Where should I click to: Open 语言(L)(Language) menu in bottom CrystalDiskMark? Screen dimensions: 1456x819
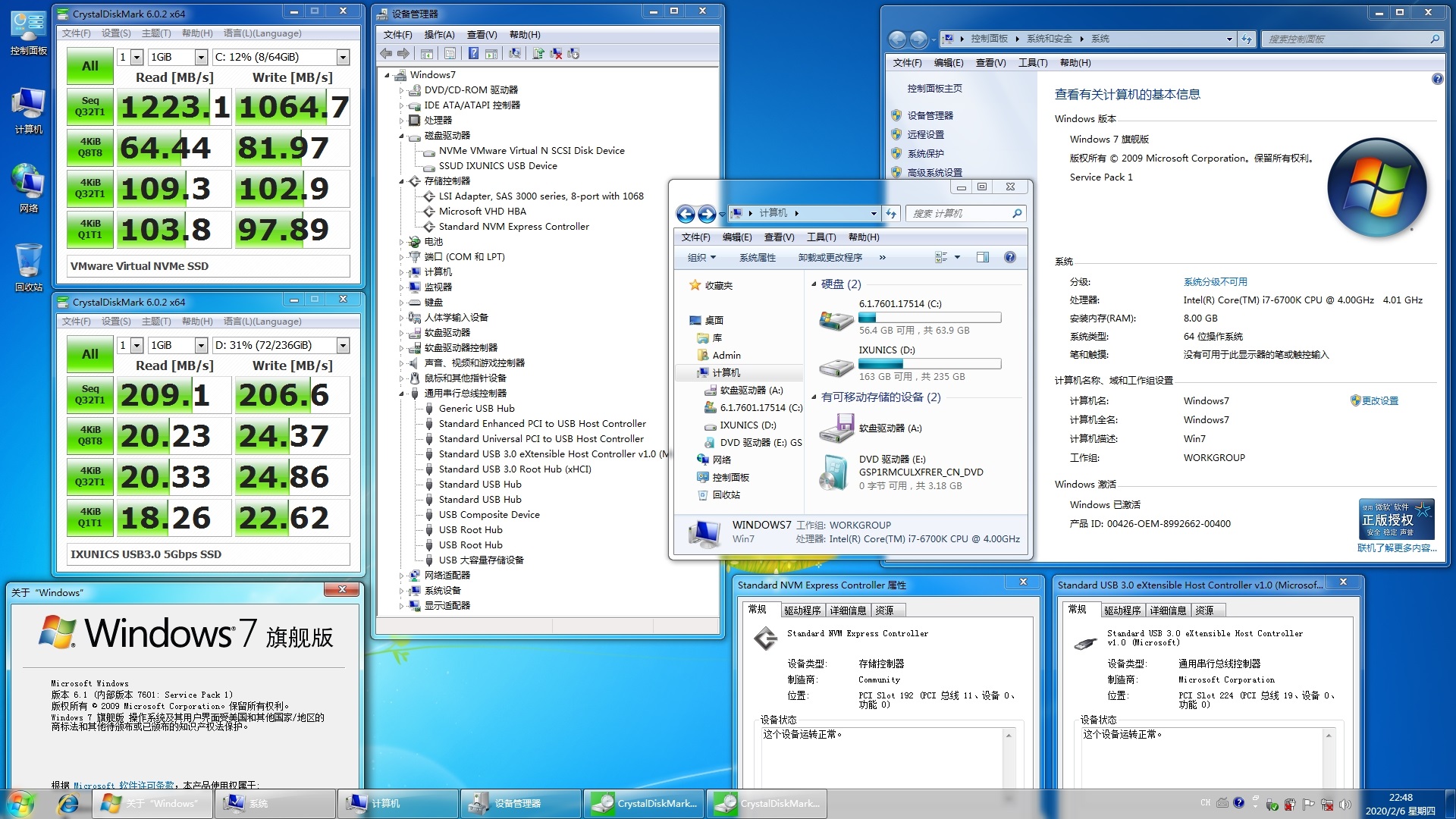pyautogui.click(x=262, y=322)
